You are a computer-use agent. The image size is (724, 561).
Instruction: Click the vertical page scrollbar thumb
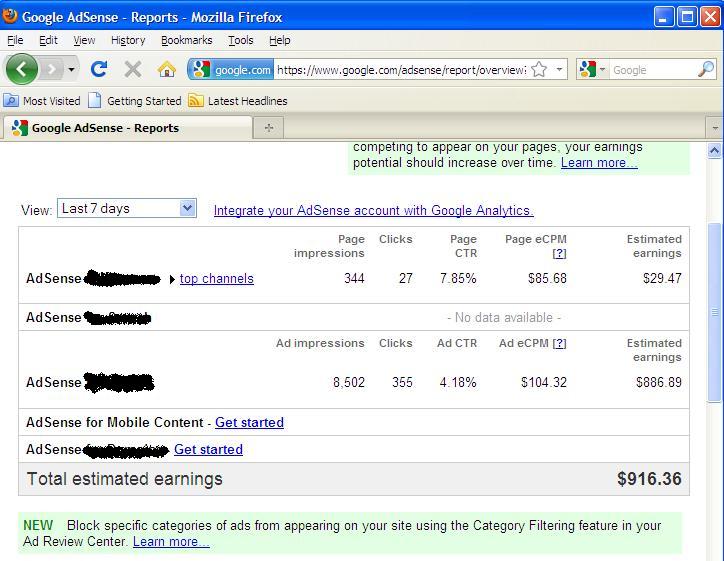(714, 310)
